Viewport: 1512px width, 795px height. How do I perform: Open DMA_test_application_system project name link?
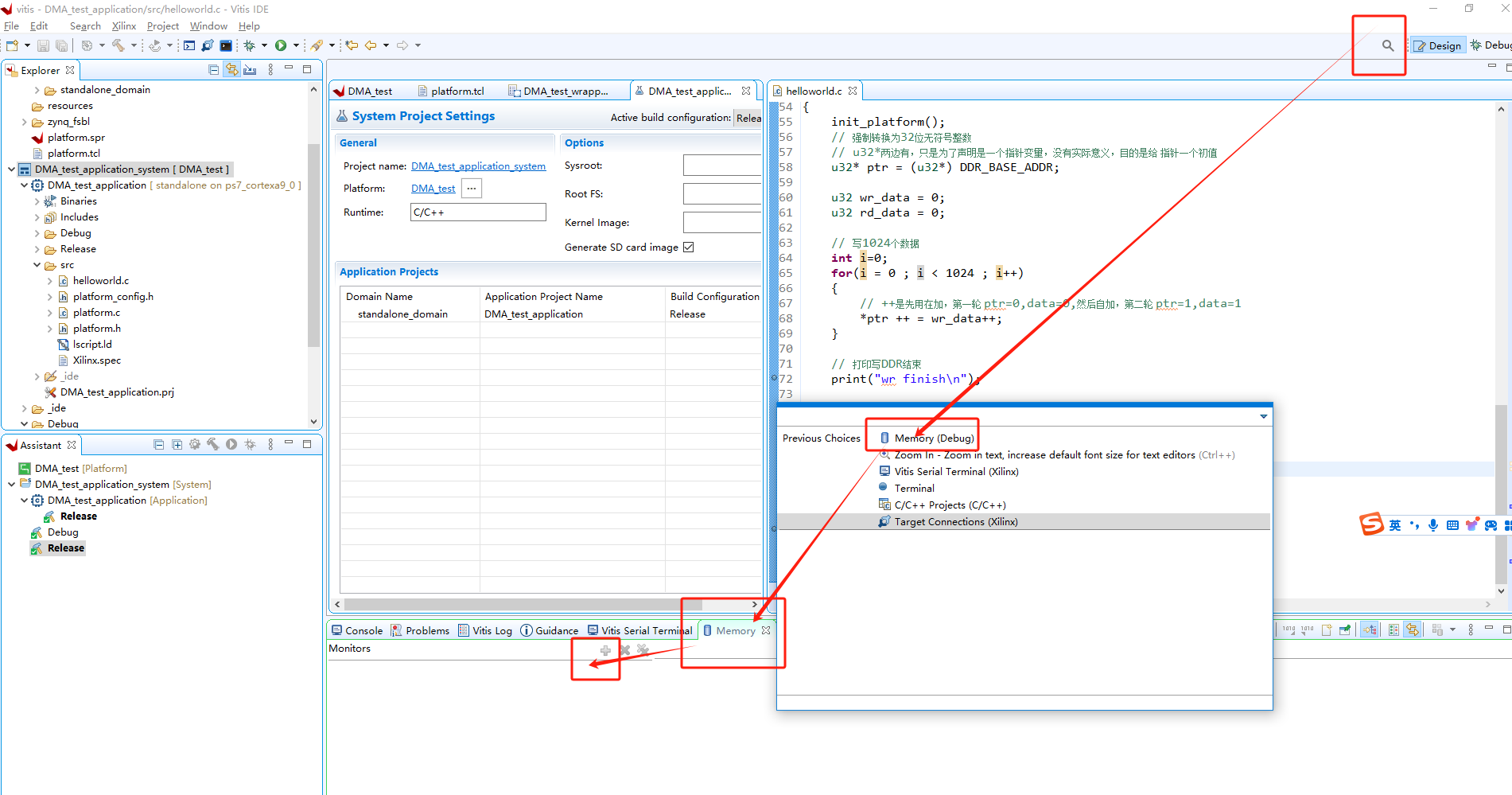click(x=478, y=166)
